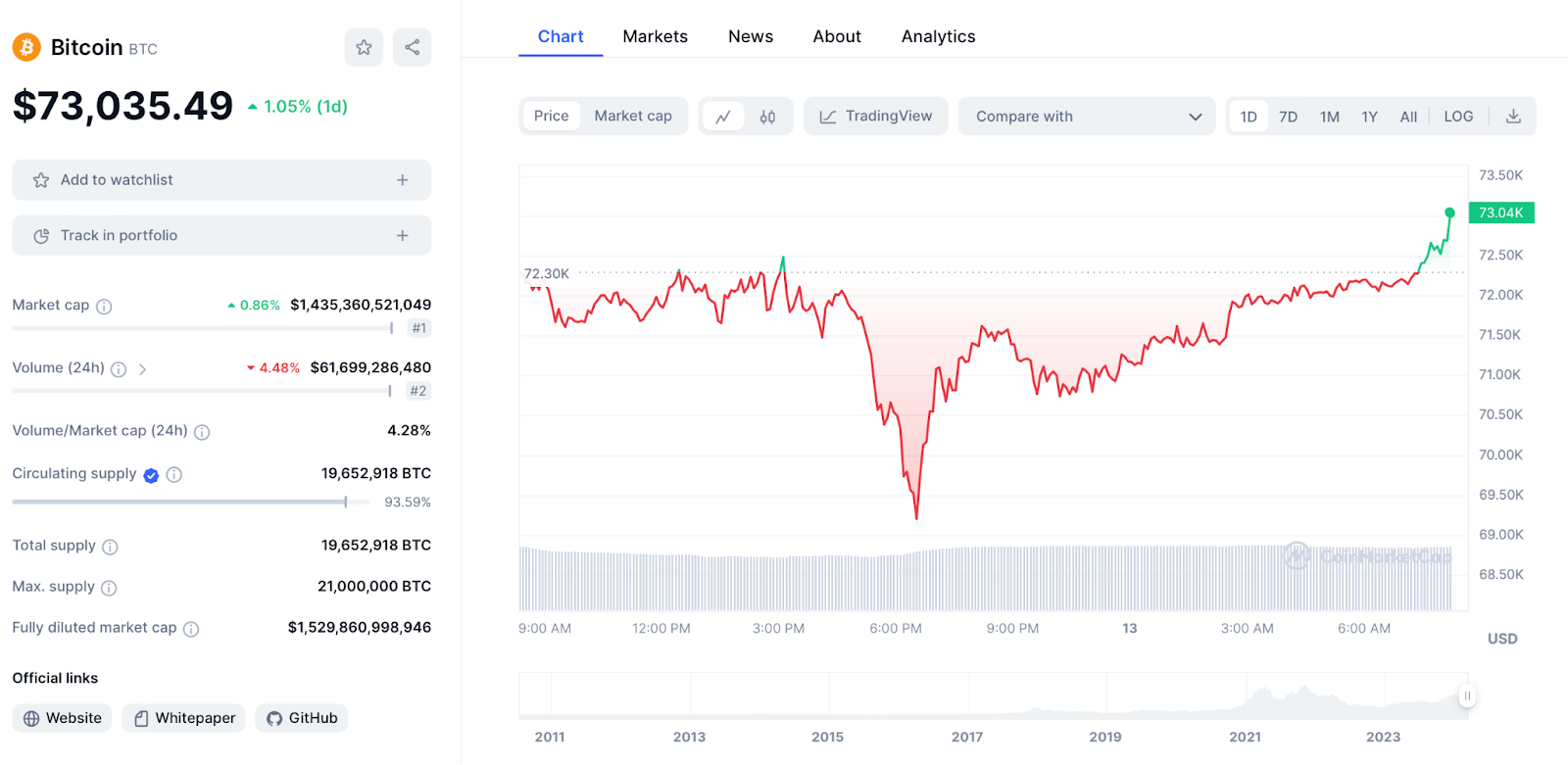Click the $1,529,860,998,946 diluted cap value
This screenshot has height=765, width=1568.
click(360, 628)
